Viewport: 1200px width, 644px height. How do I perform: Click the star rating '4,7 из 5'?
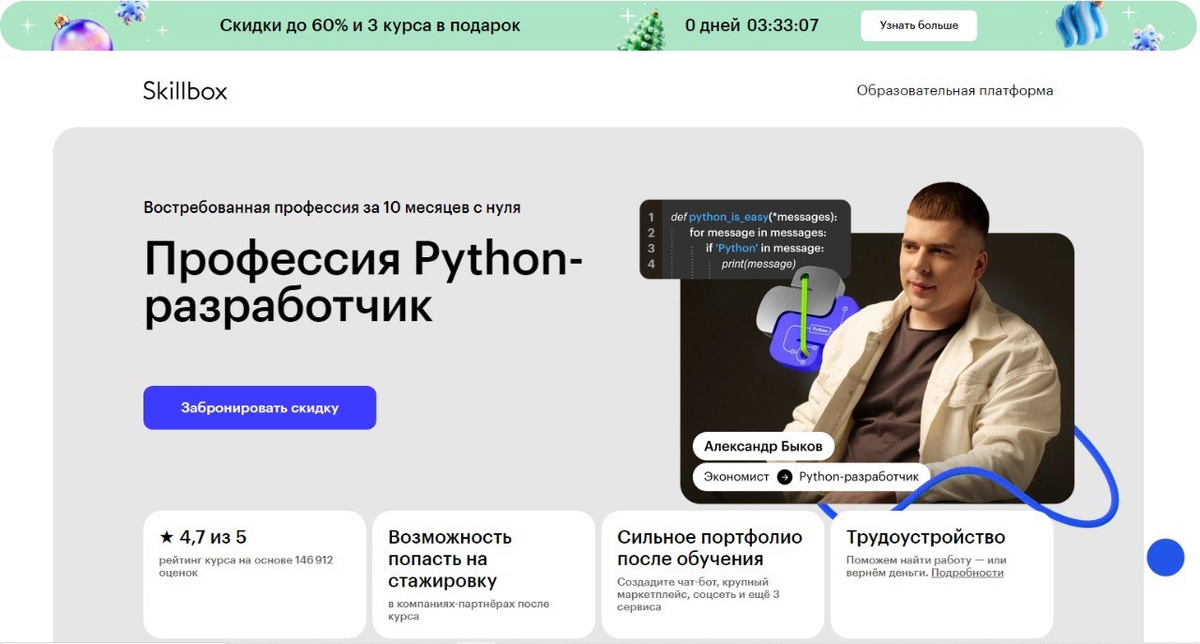[x=203, y=538]
